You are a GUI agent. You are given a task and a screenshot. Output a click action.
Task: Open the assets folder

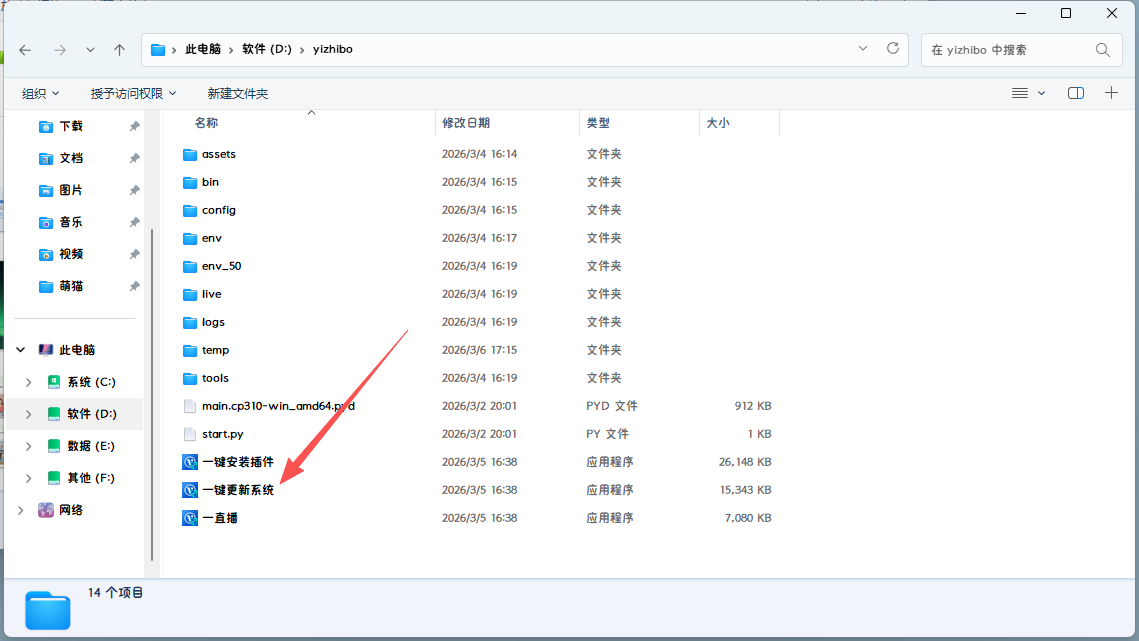[x=218, y=154]
